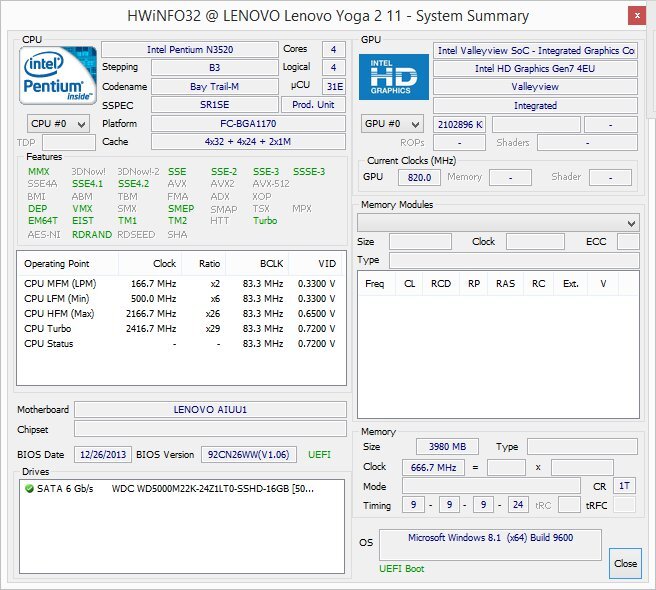The image size is (656, 590).
Task: Click the LENOVO AIUU1 motherboard field
Action: tap(210, 410)
